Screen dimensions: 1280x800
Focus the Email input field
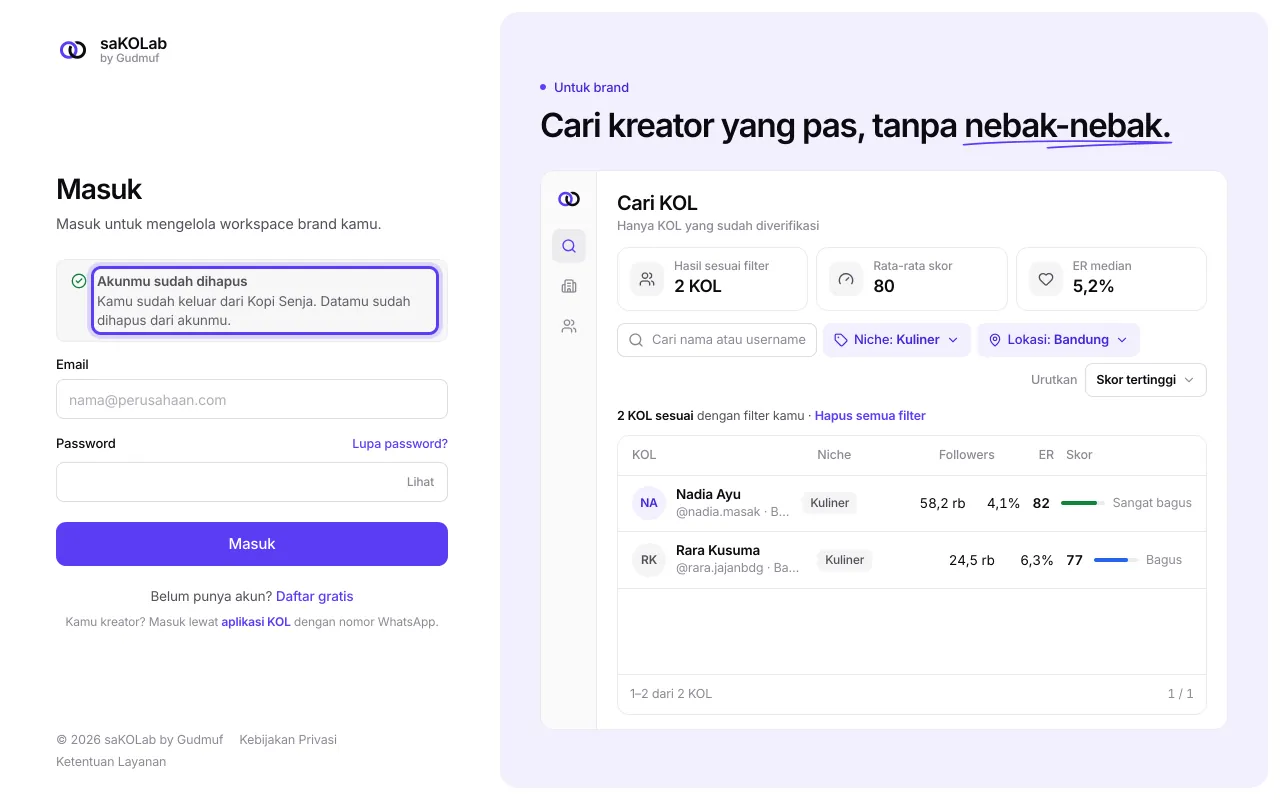click(252, 399)
